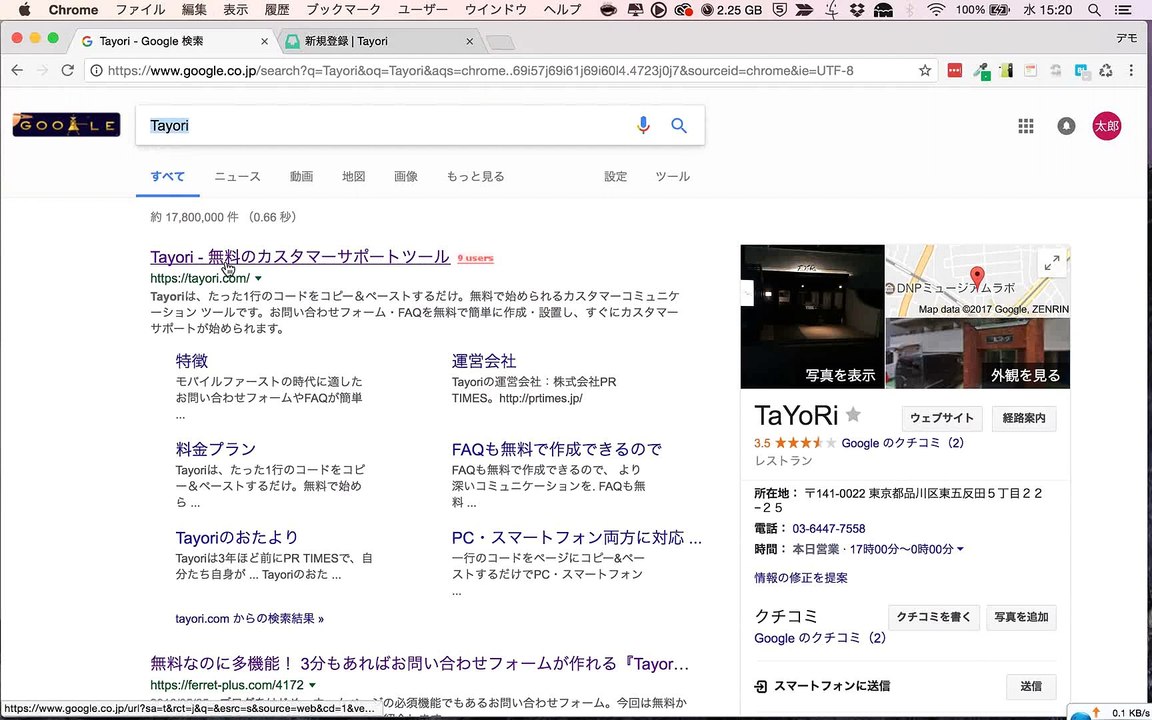The width and height of the screenshot is (1152, 720).
Task: Click the calendar extension icon
Action: 1031,71
